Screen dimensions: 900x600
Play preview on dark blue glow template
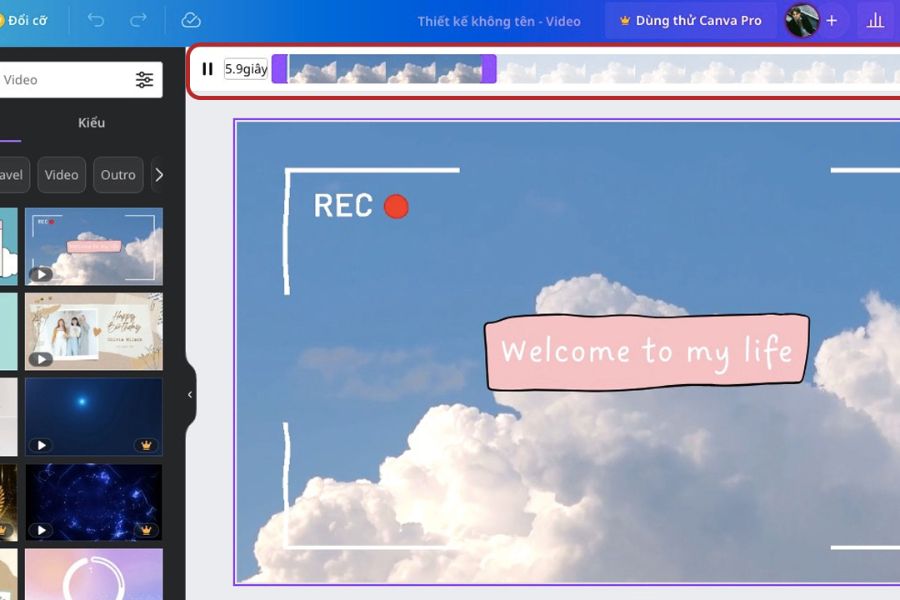point(41,445)
